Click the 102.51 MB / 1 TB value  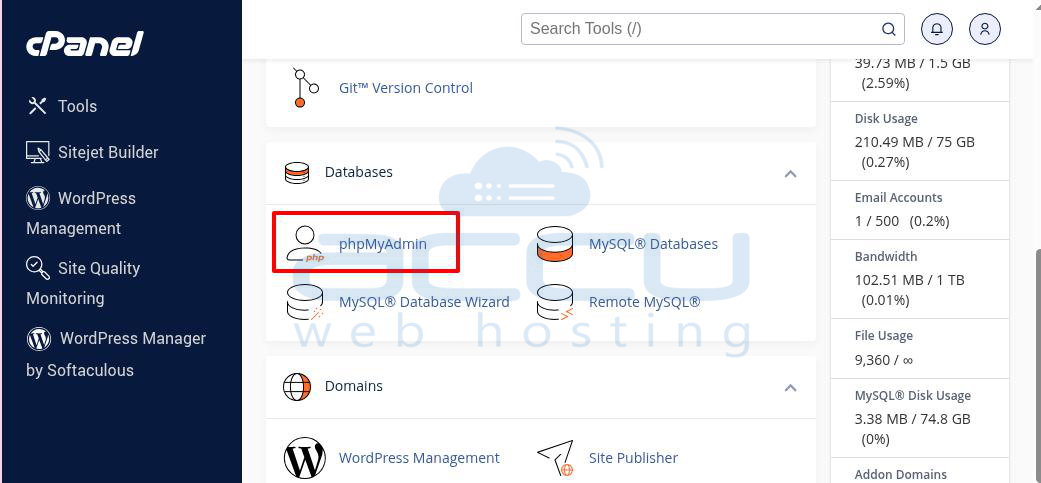coord(909,280)
